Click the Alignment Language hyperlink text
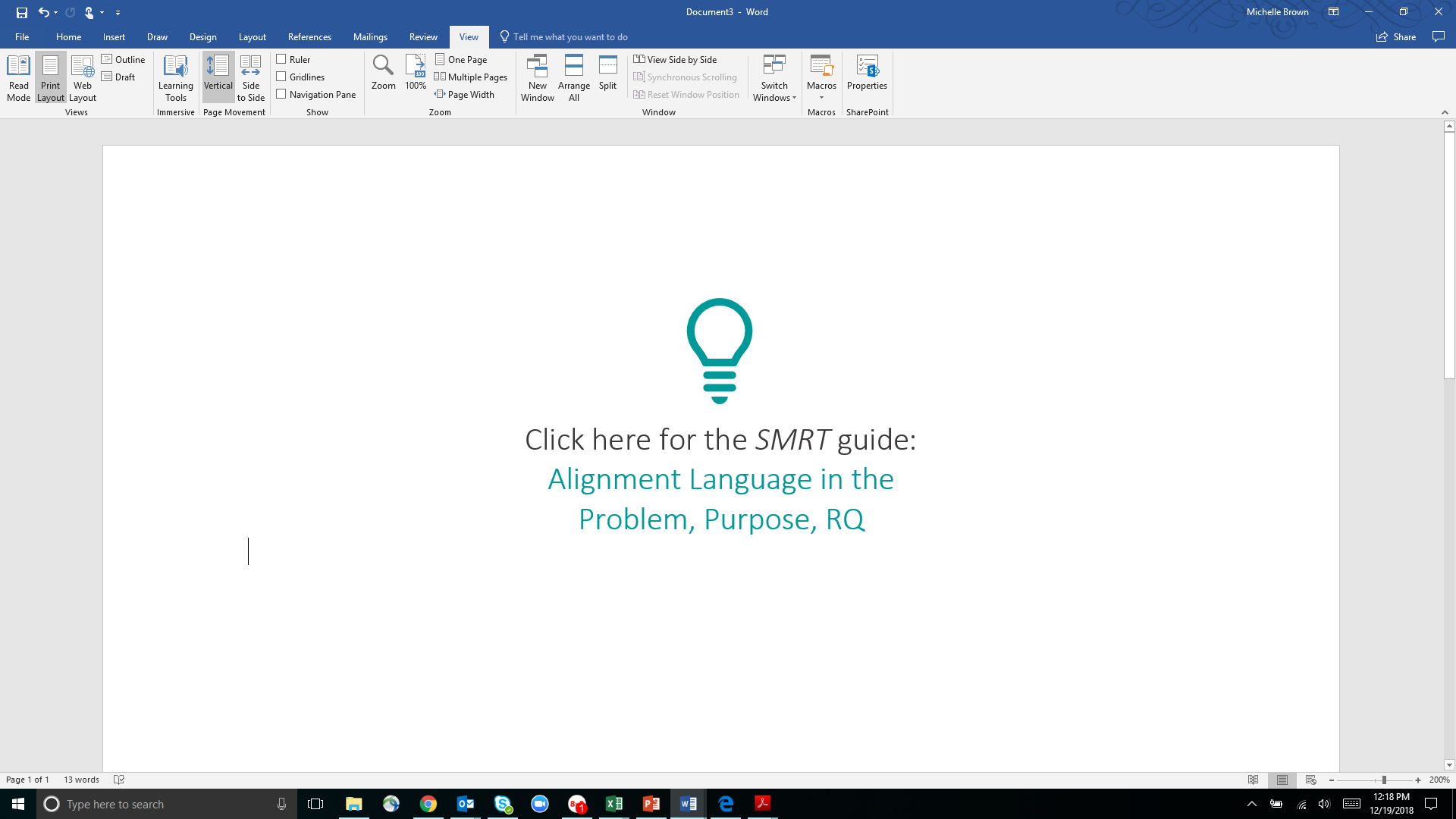This screenshot has height=819, width=1456. 720,479
